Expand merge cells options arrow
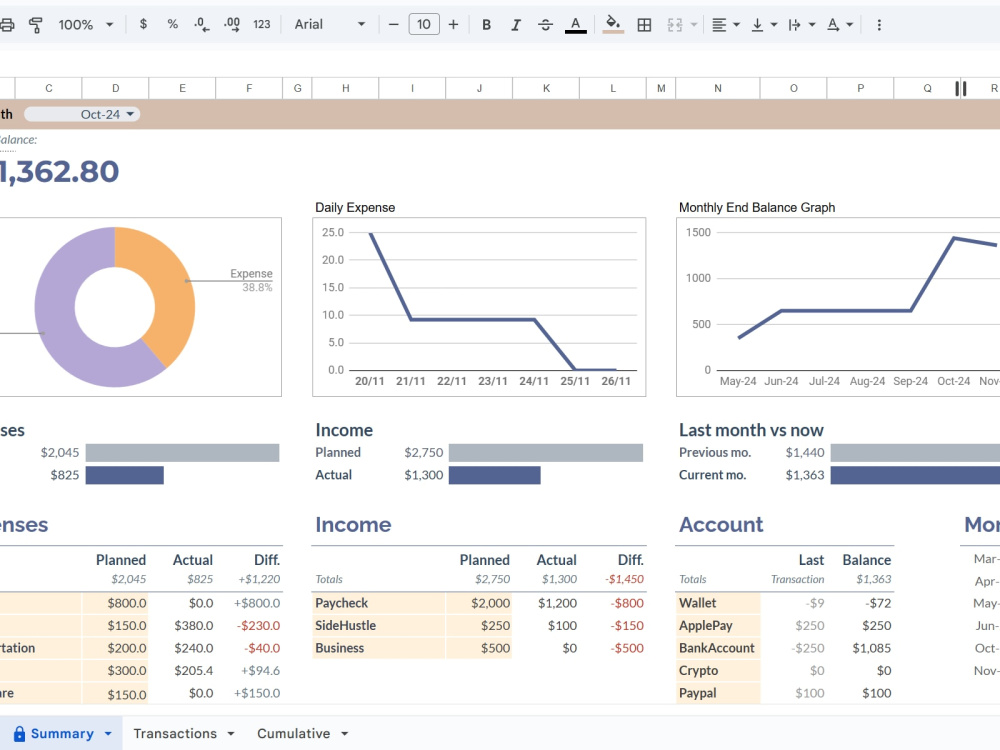 694,25
